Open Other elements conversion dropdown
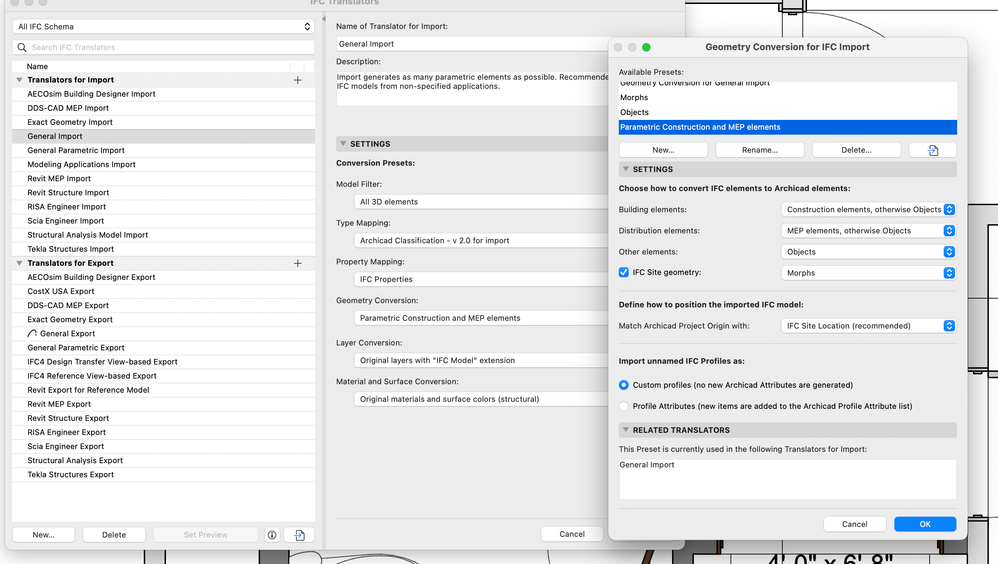 pos(868,252)
